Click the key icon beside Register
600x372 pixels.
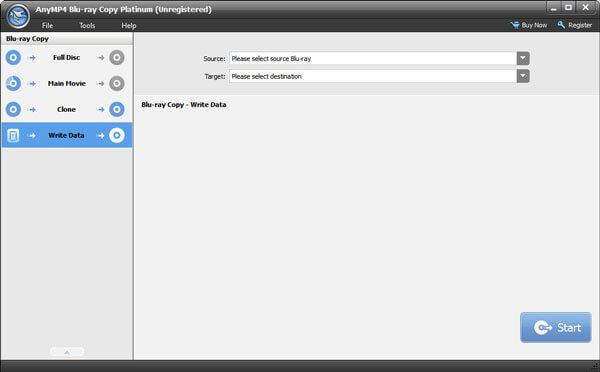coord(561,25)
